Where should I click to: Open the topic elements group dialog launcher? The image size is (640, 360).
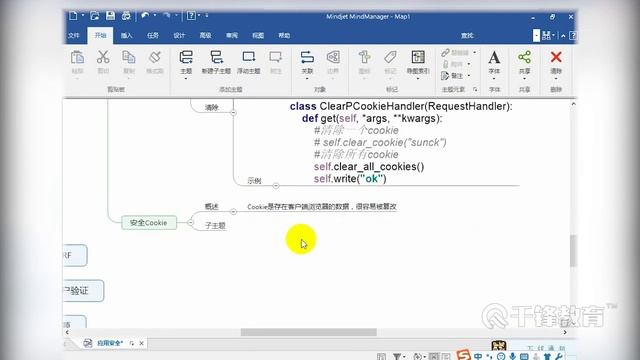[475, 89]
